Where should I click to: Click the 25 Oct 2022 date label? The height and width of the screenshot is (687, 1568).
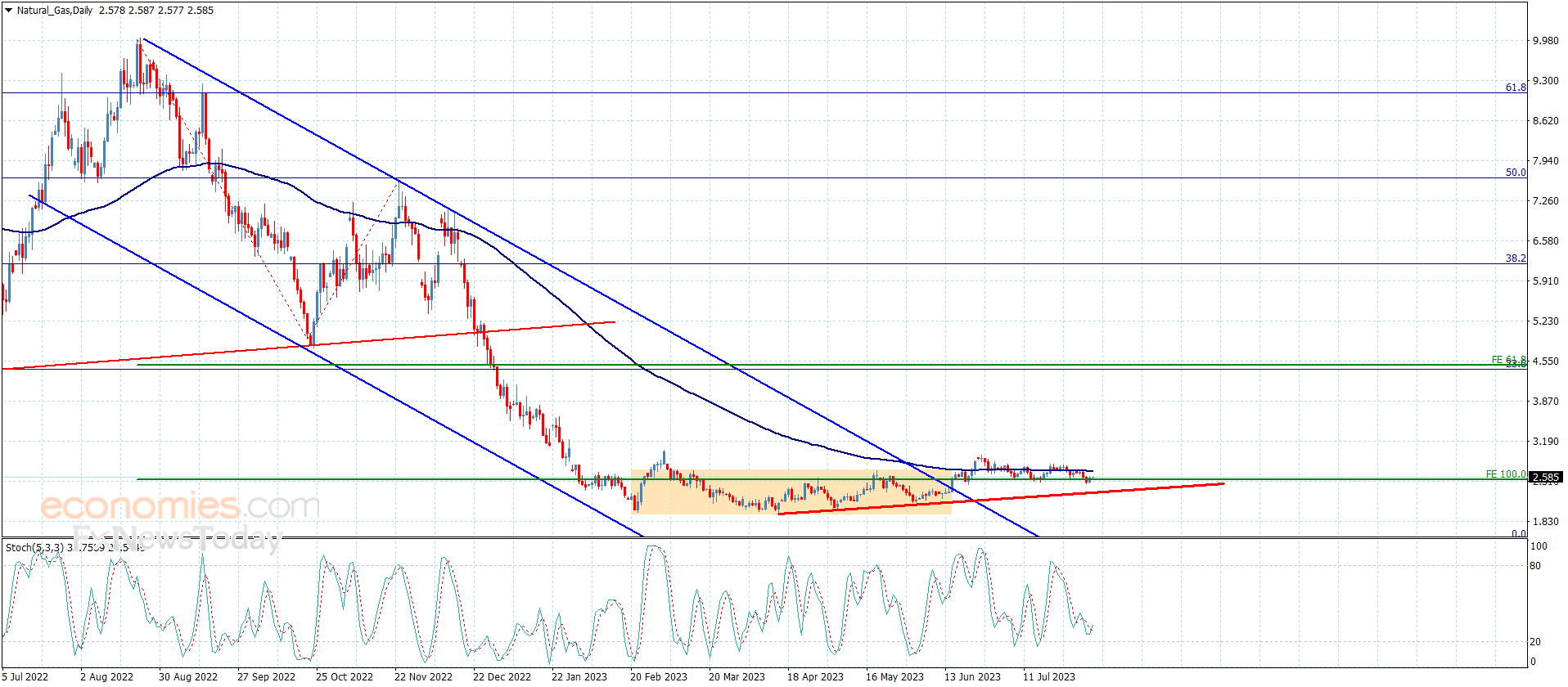[x=345, y=677]
